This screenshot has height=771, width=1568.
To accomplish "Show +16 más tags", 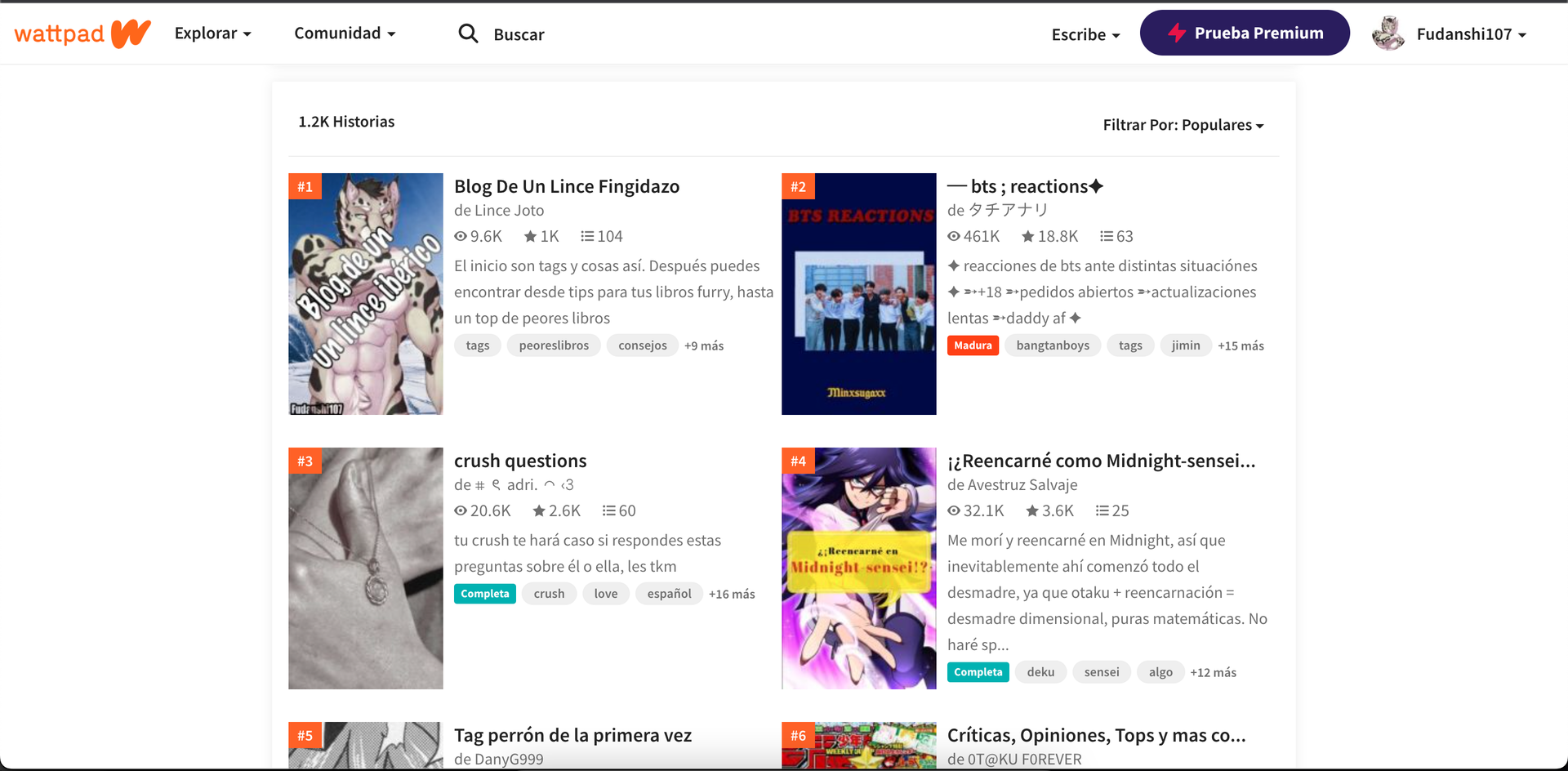I will click(732, 594).
